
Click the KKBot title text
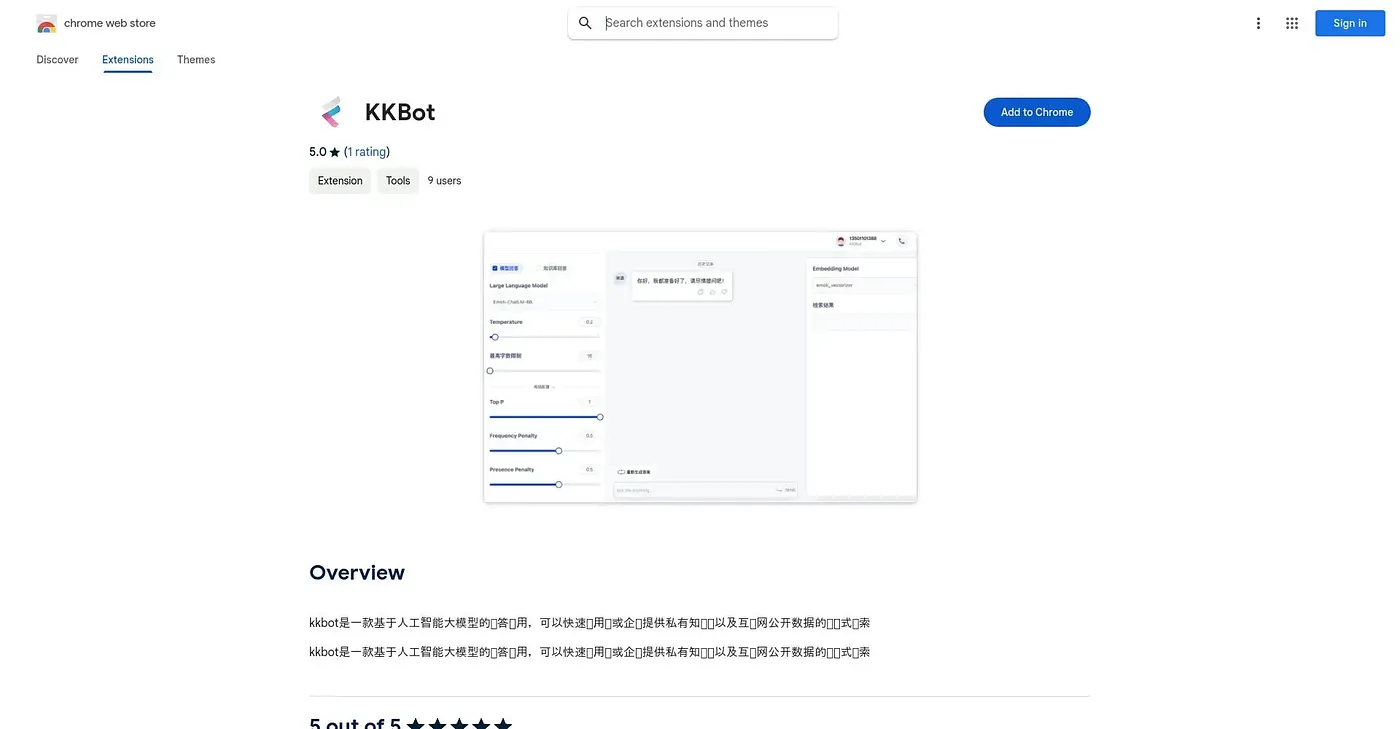click(x=400, y=112)
